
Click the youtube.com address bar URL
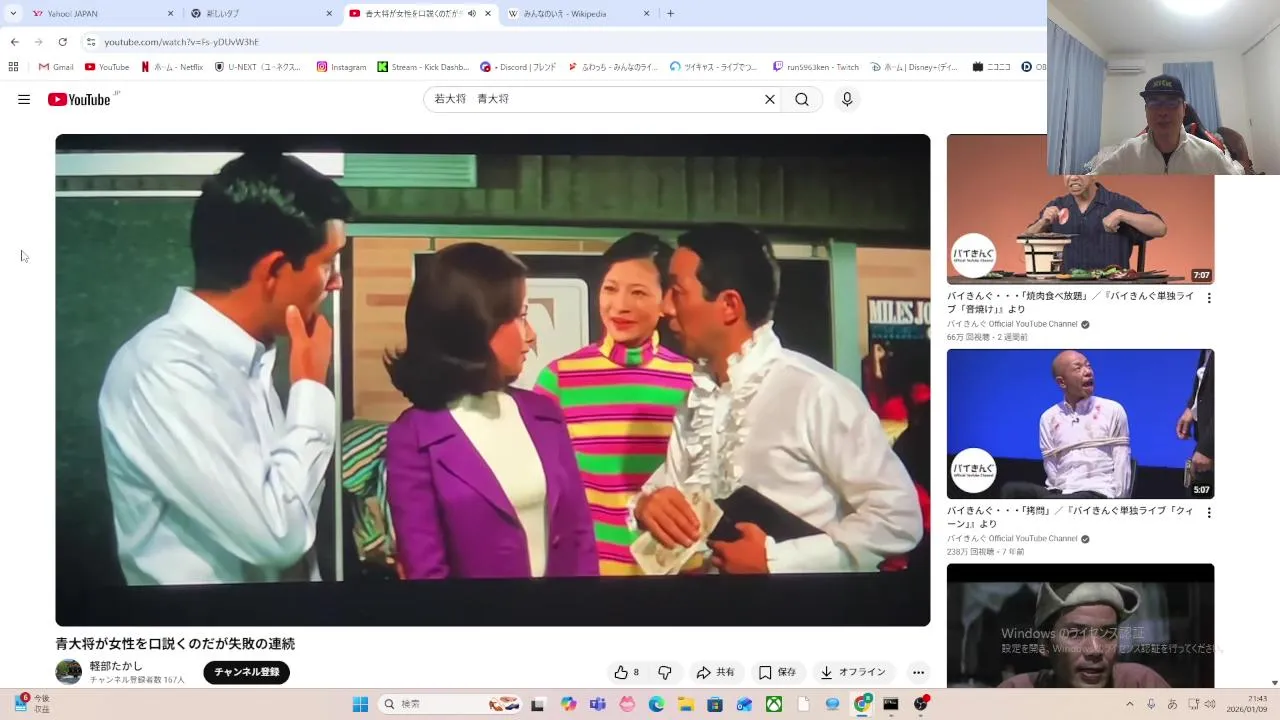[181, 42]
